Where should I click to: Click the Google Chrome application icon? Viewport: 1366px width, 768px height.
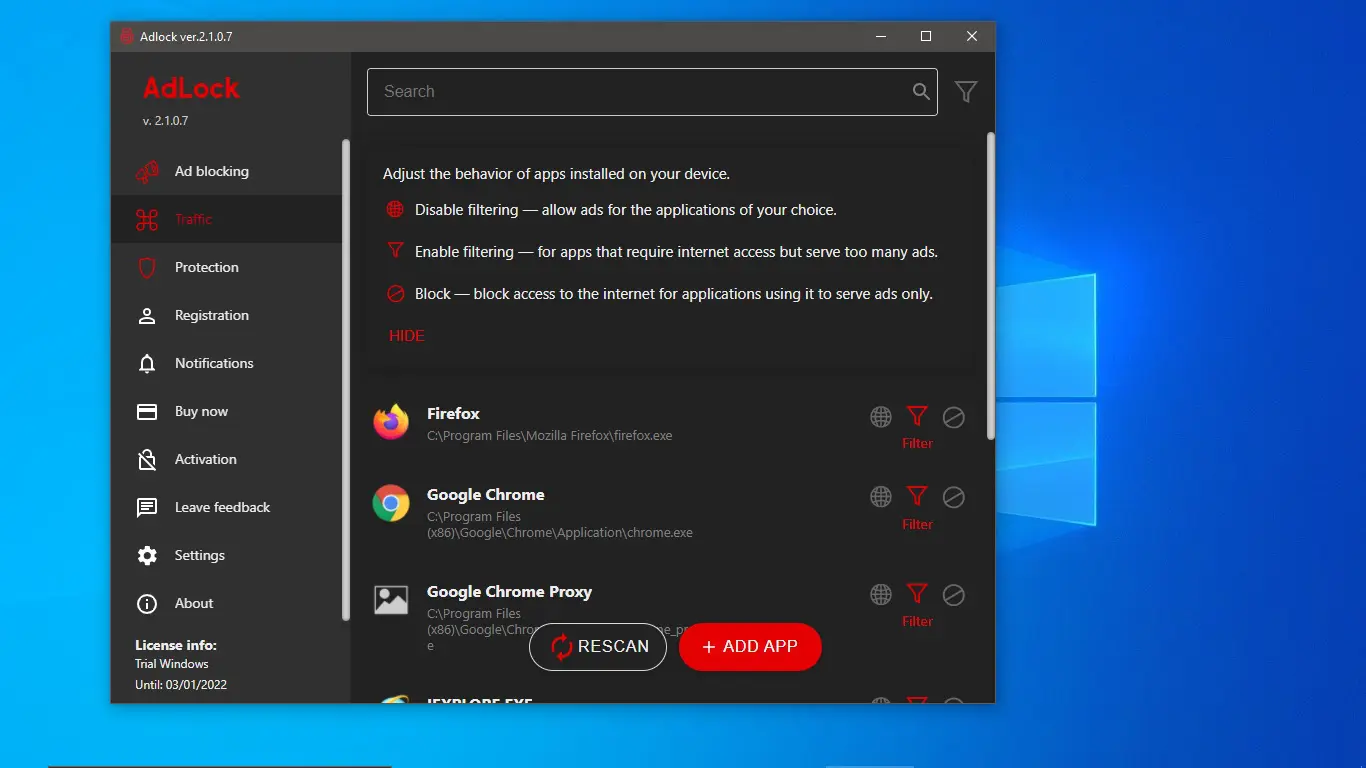[391, 503]
